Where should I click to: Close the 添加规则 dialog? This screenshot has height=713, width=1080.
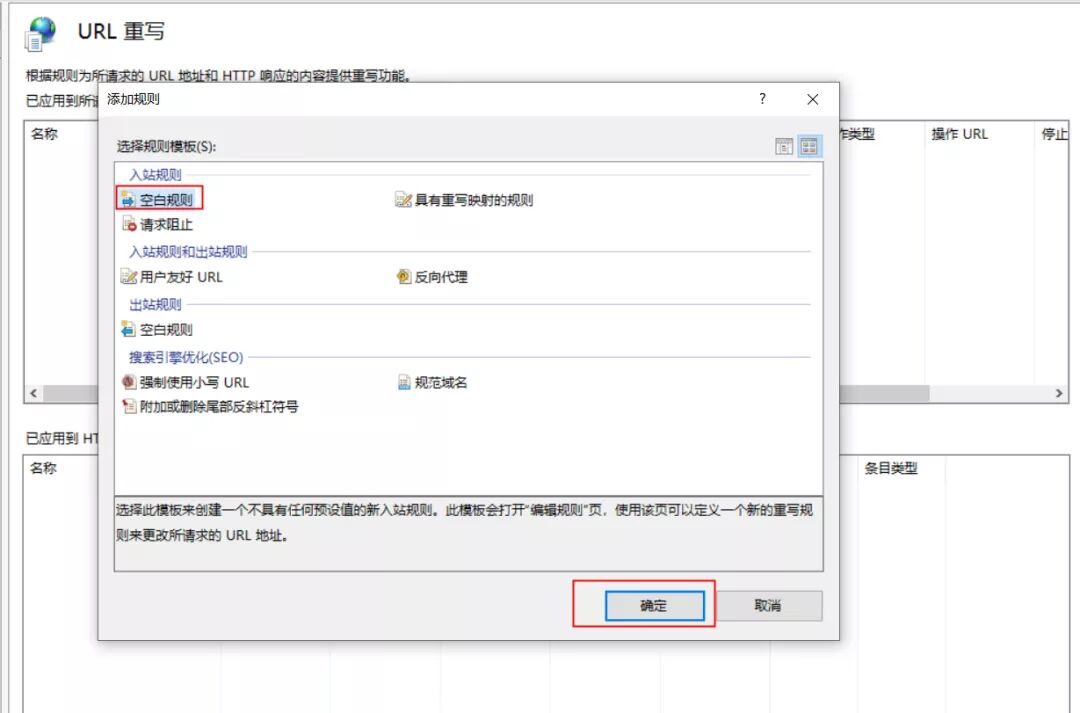coord(813,99)
